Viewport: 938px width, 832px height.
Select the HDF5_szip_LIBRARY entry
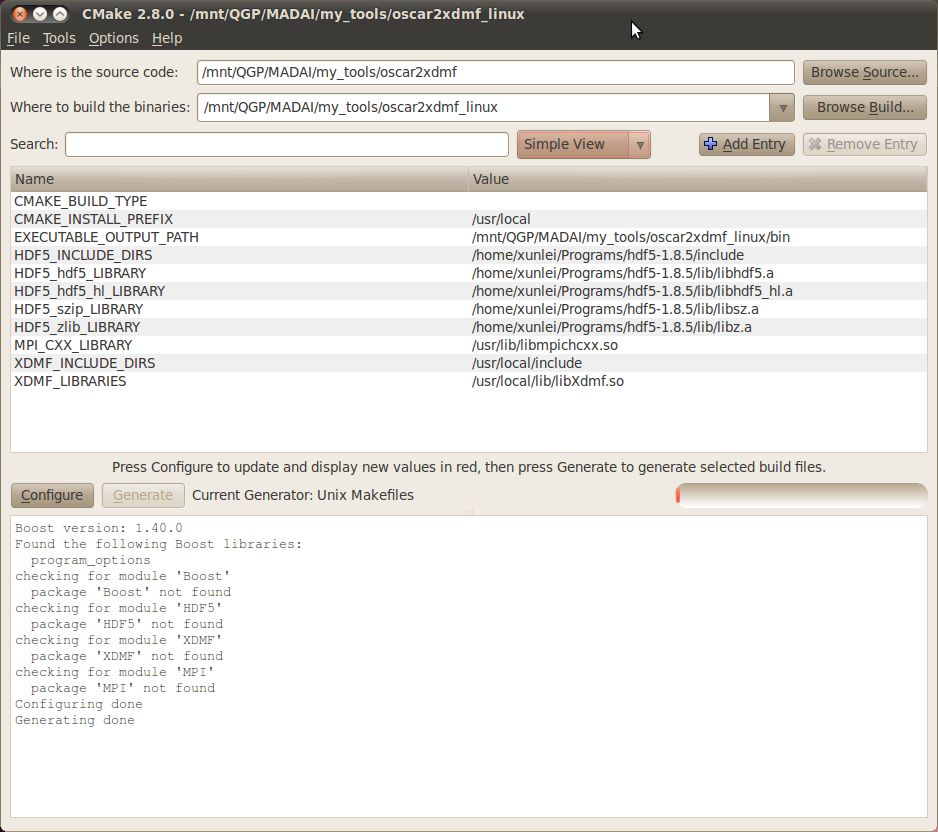pos(79,309)
